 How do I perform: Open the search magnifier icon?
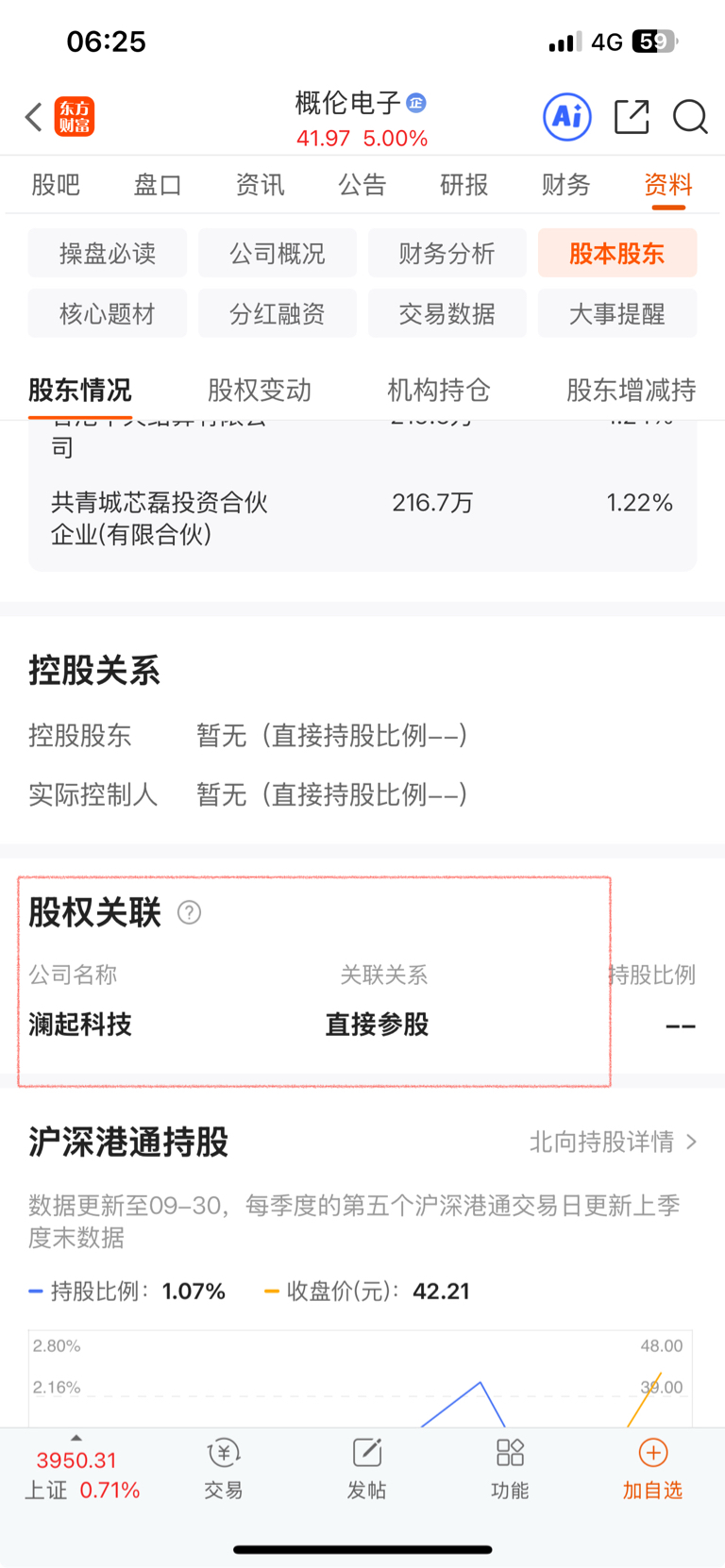pos(690,117)
